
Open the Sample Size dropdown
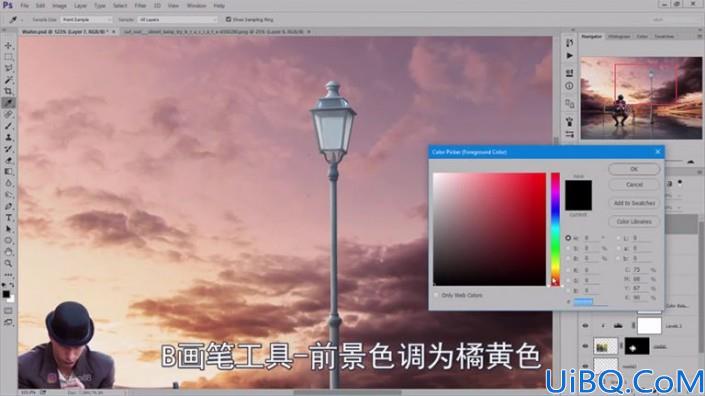[x=86, y=20]
